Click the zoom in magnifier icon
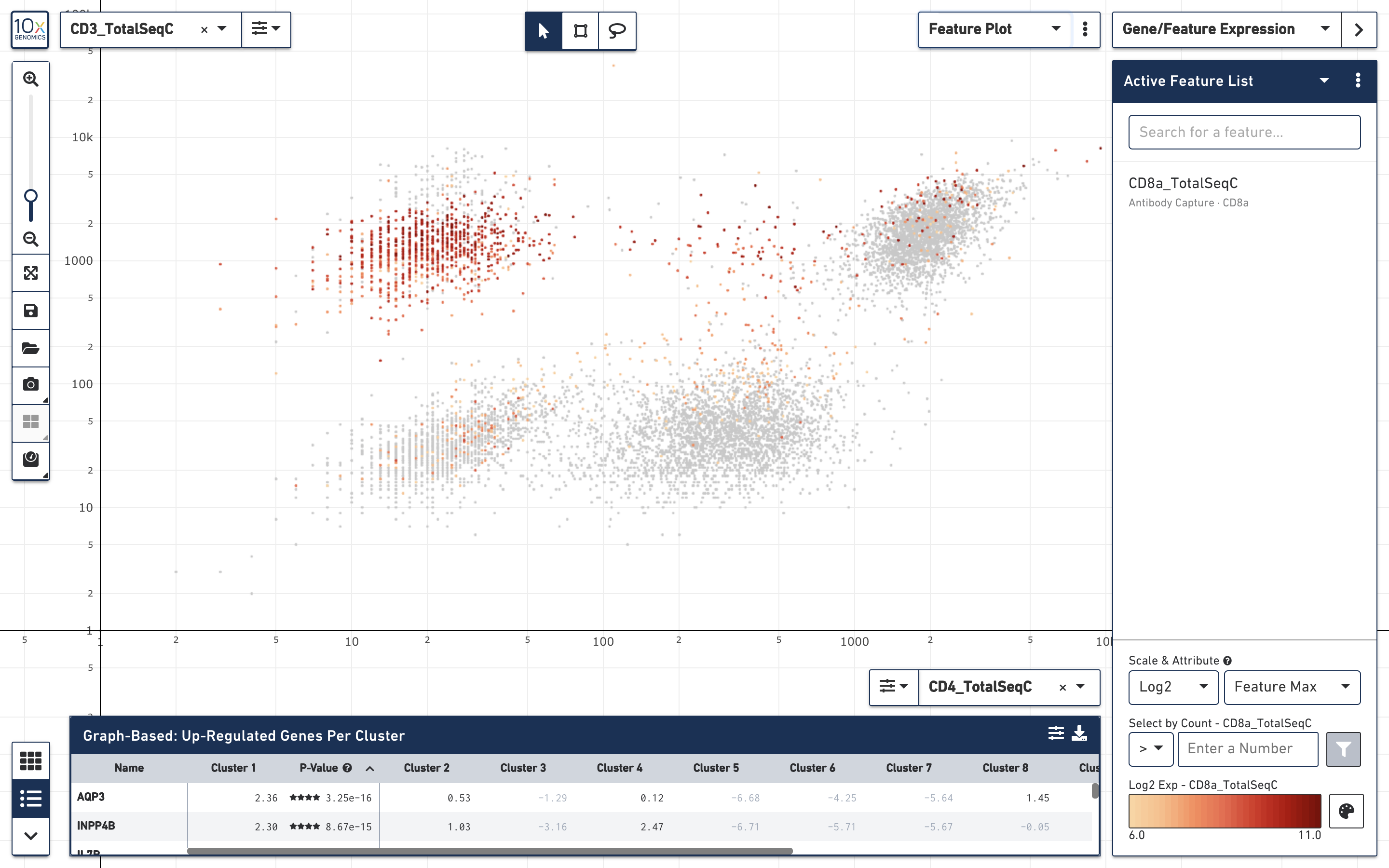Screen dimensions: 1389x868 pyautogui.click(x=31, y=79)
